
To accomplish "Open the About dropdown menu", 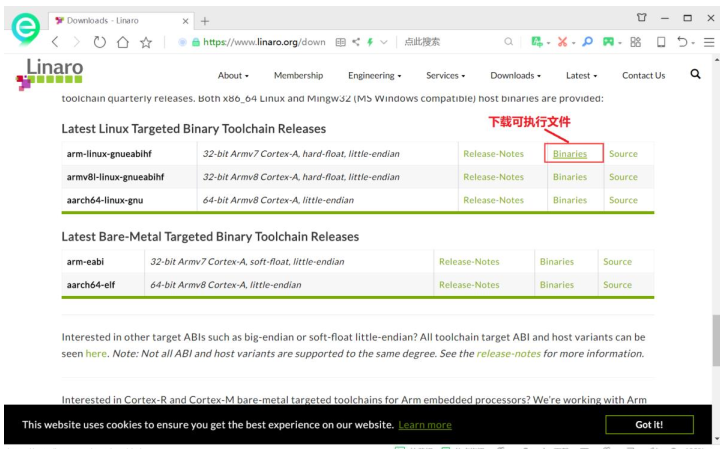I will coord(233,75).
